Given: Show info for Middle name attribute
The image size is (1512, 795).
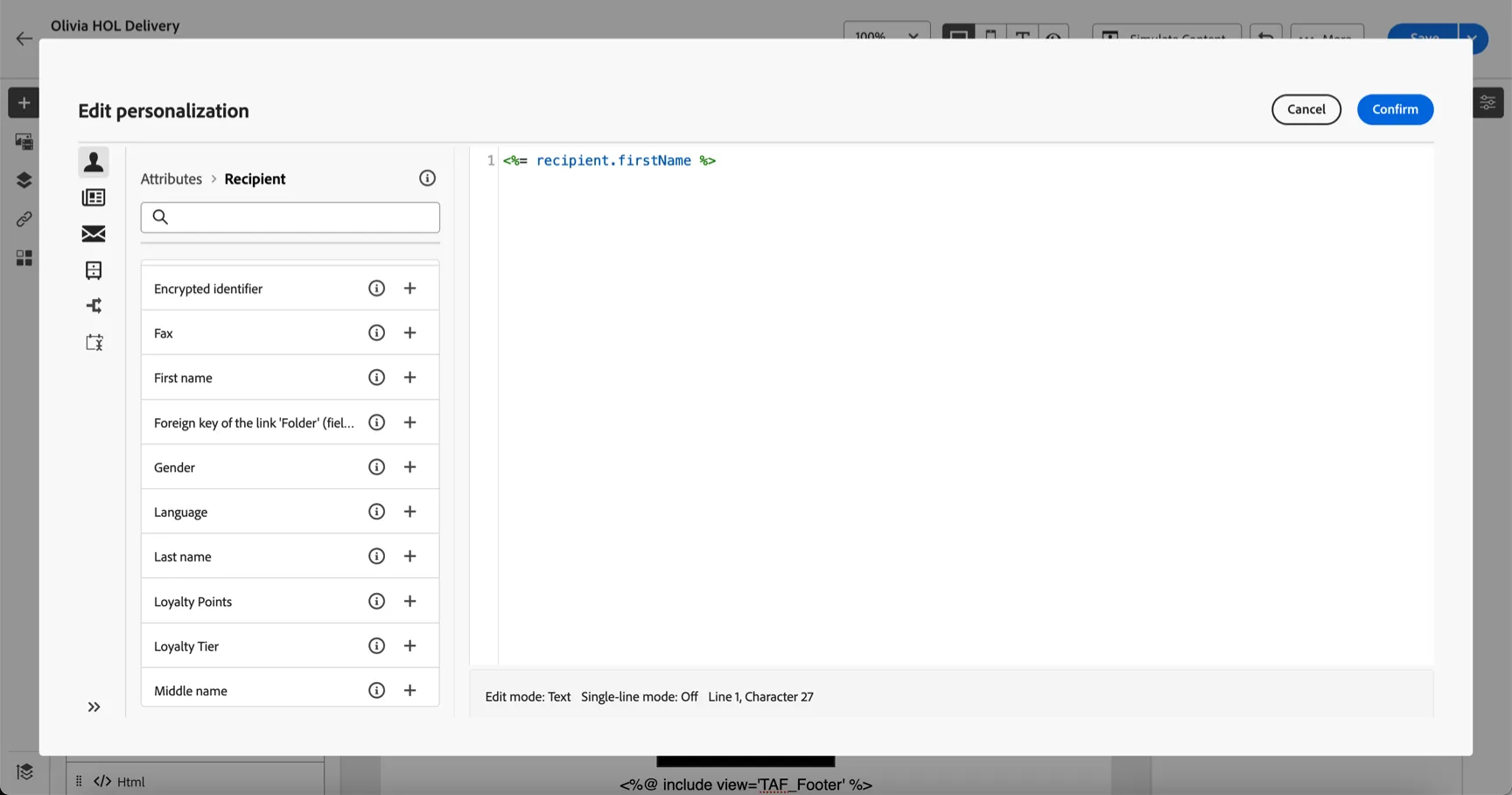Looking at the screenshot, I should click(376, 691).
